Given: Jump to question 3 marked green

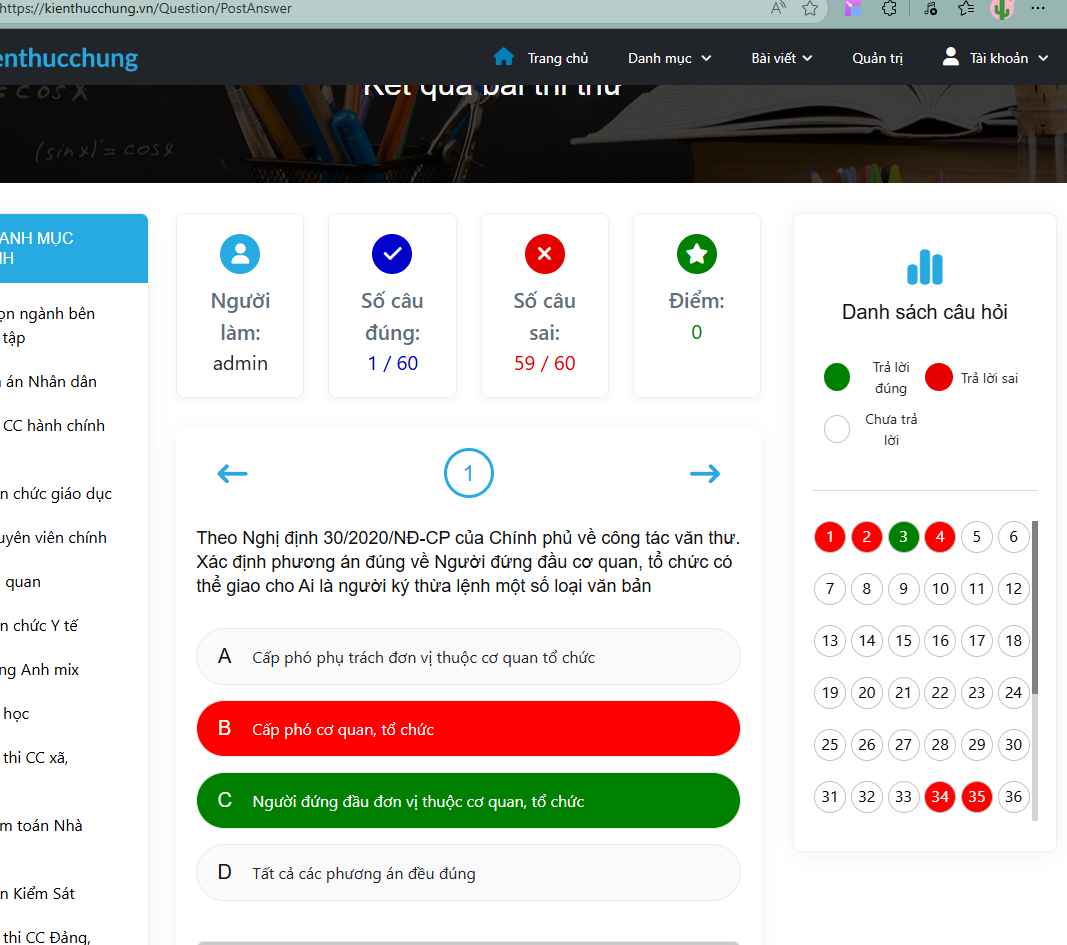Looking at the screenshot, I should point(903,537).
